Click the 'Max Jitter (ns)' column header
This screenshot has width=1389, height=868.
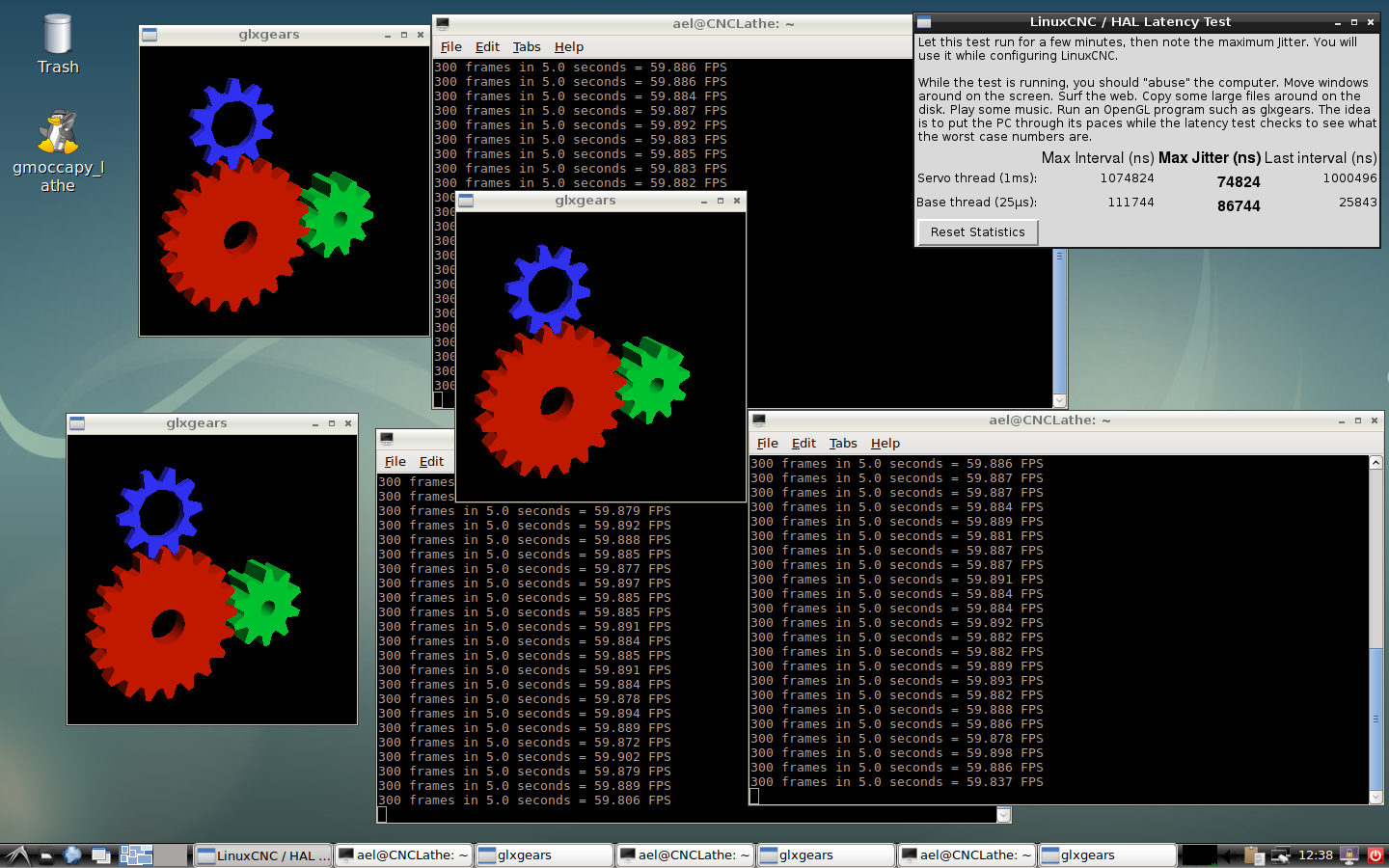pos(1210,158)
